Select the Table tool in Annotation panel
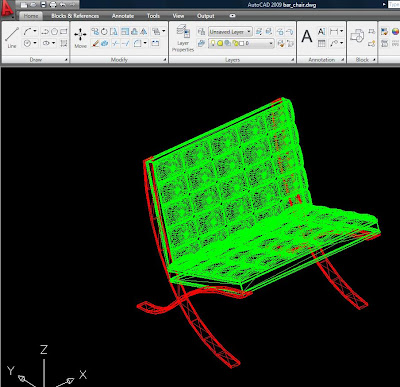 point(321,43)
